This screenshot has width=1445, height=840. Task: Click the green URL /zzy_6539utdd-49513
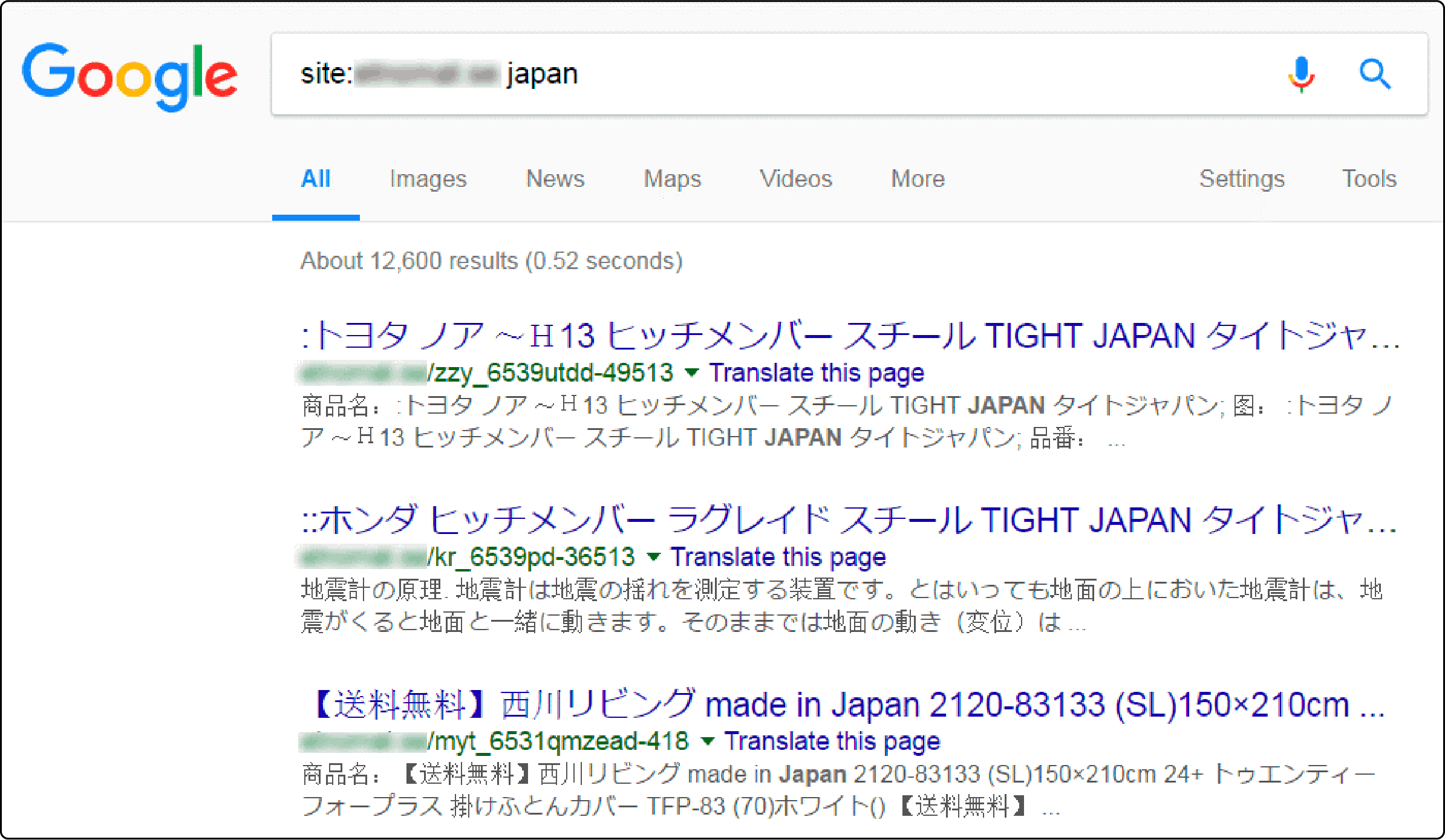pyautogui.click(x=550, y=373)
